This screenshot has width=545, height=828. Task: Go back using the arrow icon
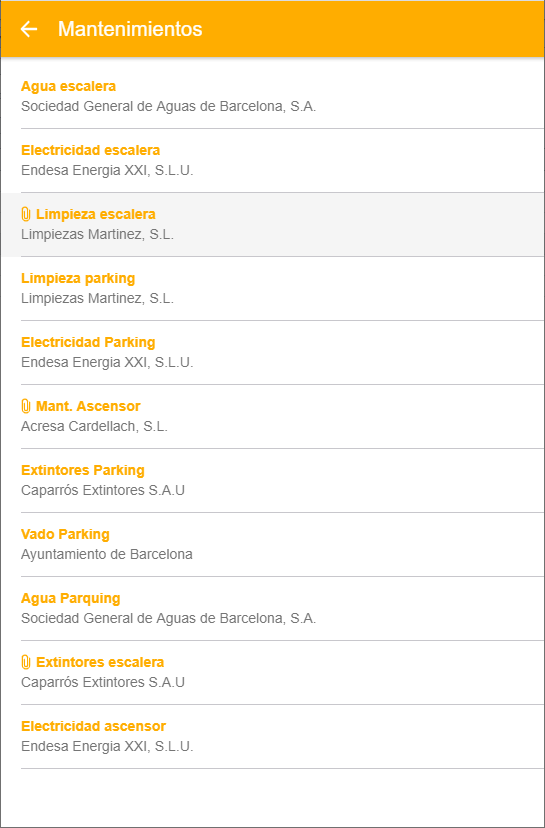(29, 29)
